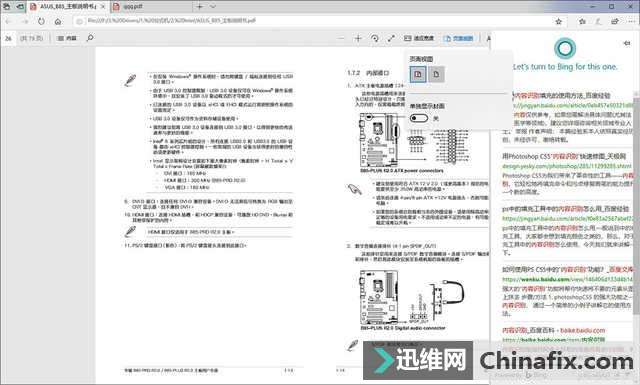Image resolution: width=640 pixels, height=385 pixels.
Task: Share this page
Action: pos(614,21)
